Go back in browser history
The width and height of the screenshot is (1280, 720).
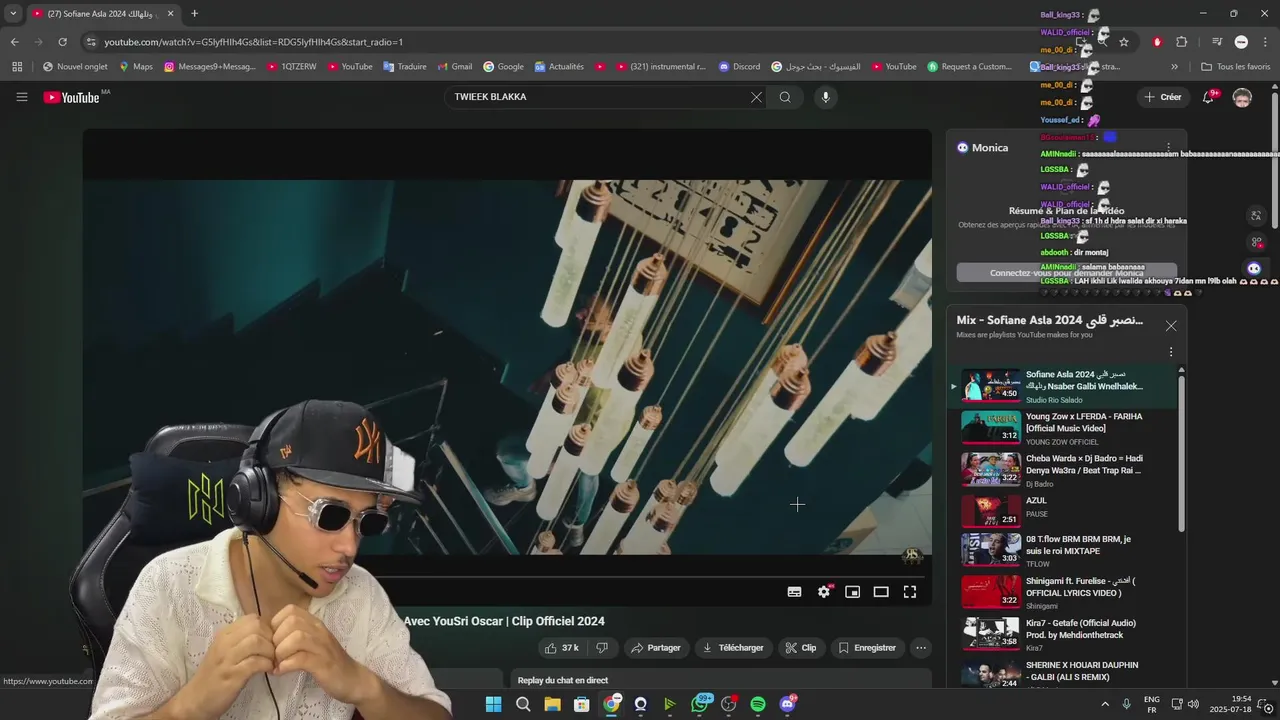point(14,42)
